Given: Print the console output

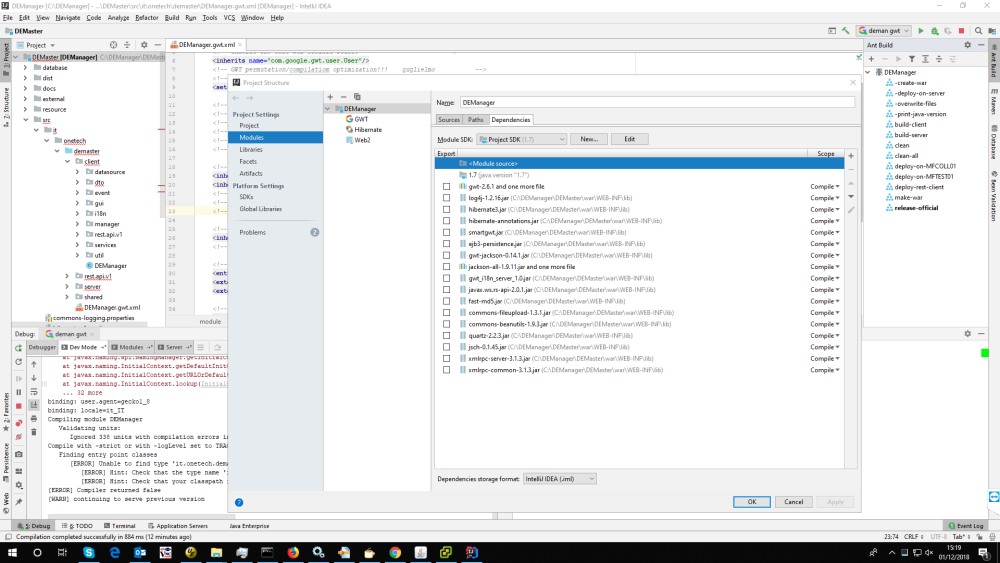Looking at the screenshot, I should point(34,419).
